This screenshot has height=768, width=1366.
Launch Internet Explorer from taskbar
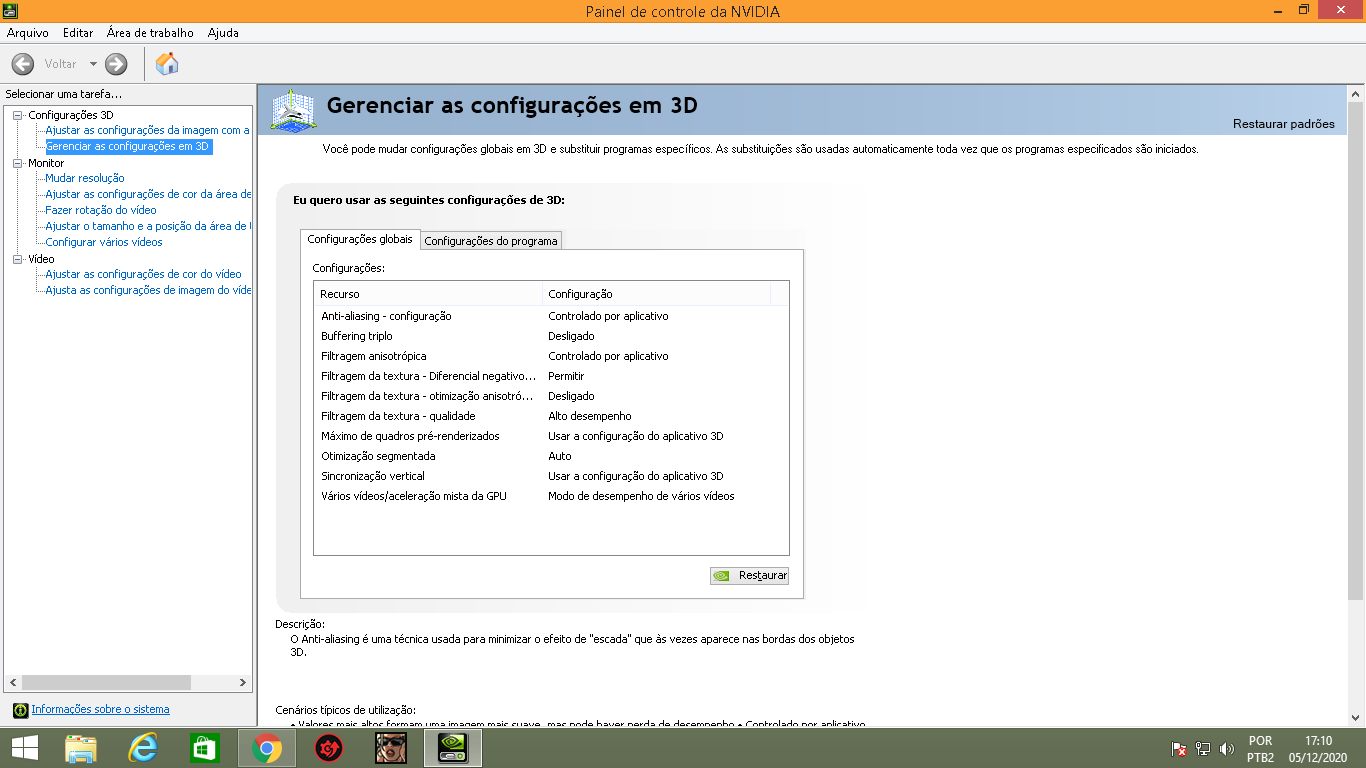(x=144, y=748)
